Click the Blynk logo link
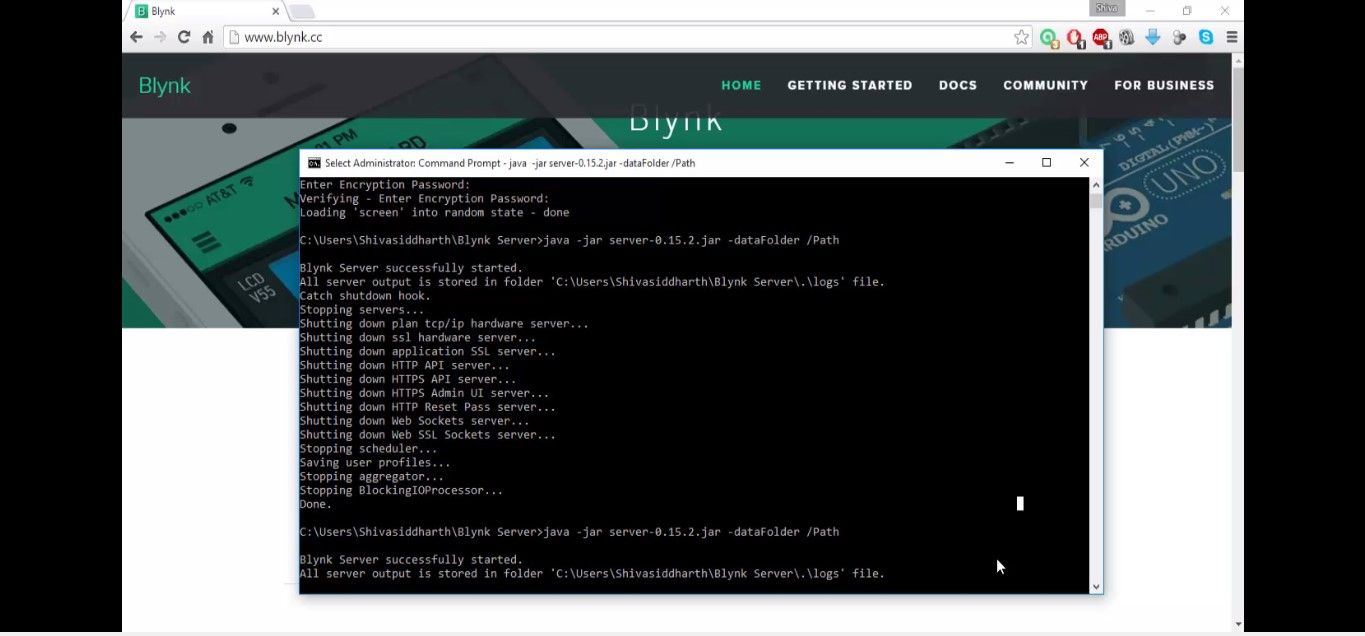This screenshot has height=636, width=1365. pyautogui.click(x=164, y=85)
